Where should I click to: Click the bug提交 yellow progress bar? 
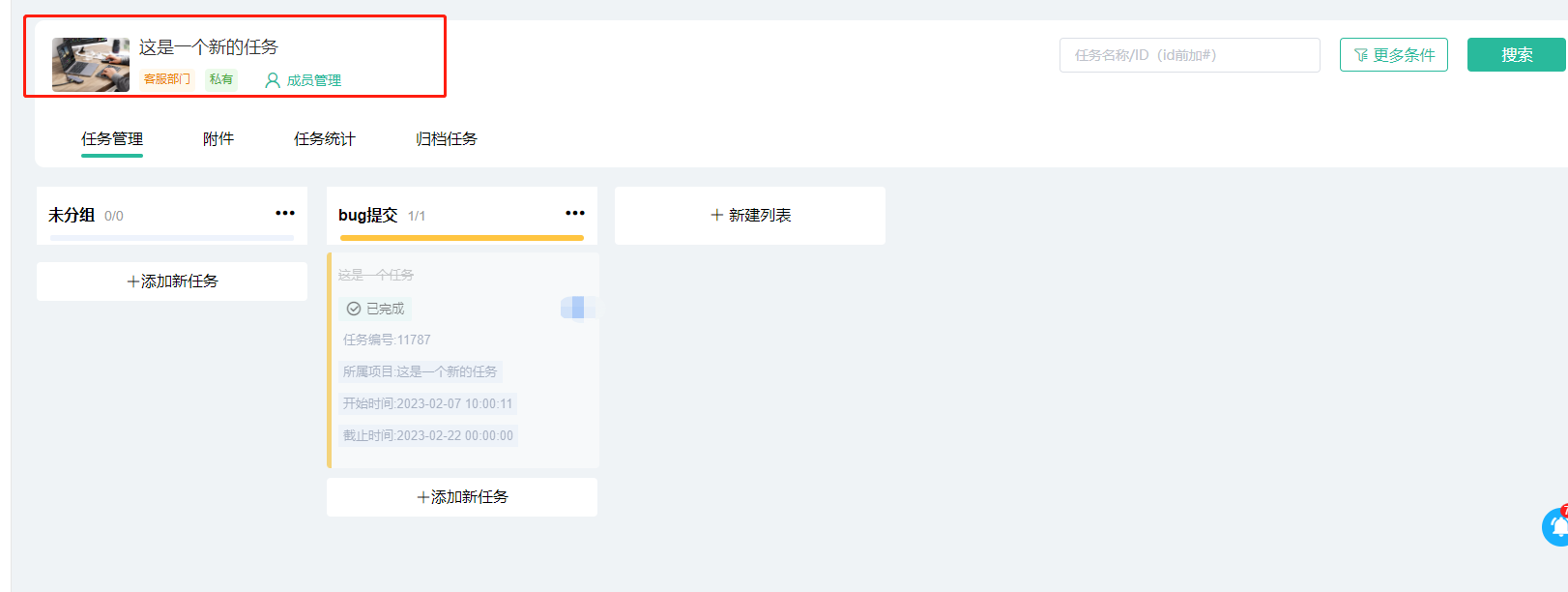tap(462, 238)
